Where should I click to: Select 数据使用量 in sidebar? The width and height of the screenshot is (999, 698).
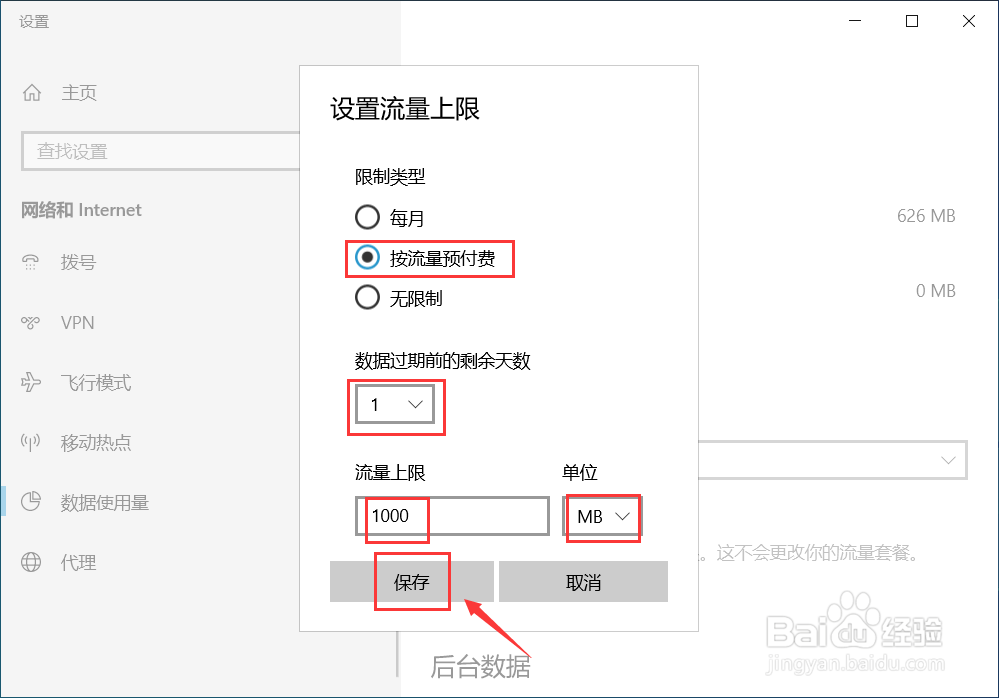click(x=105, y=502)
